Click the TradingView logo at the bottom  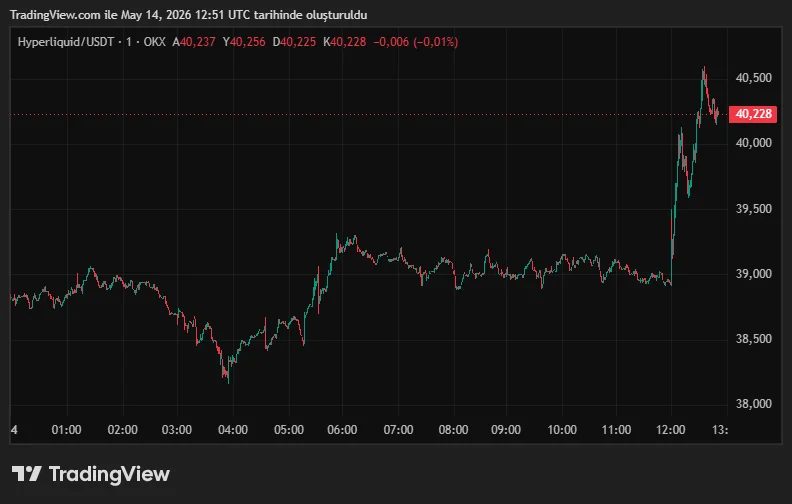(91, 474)
